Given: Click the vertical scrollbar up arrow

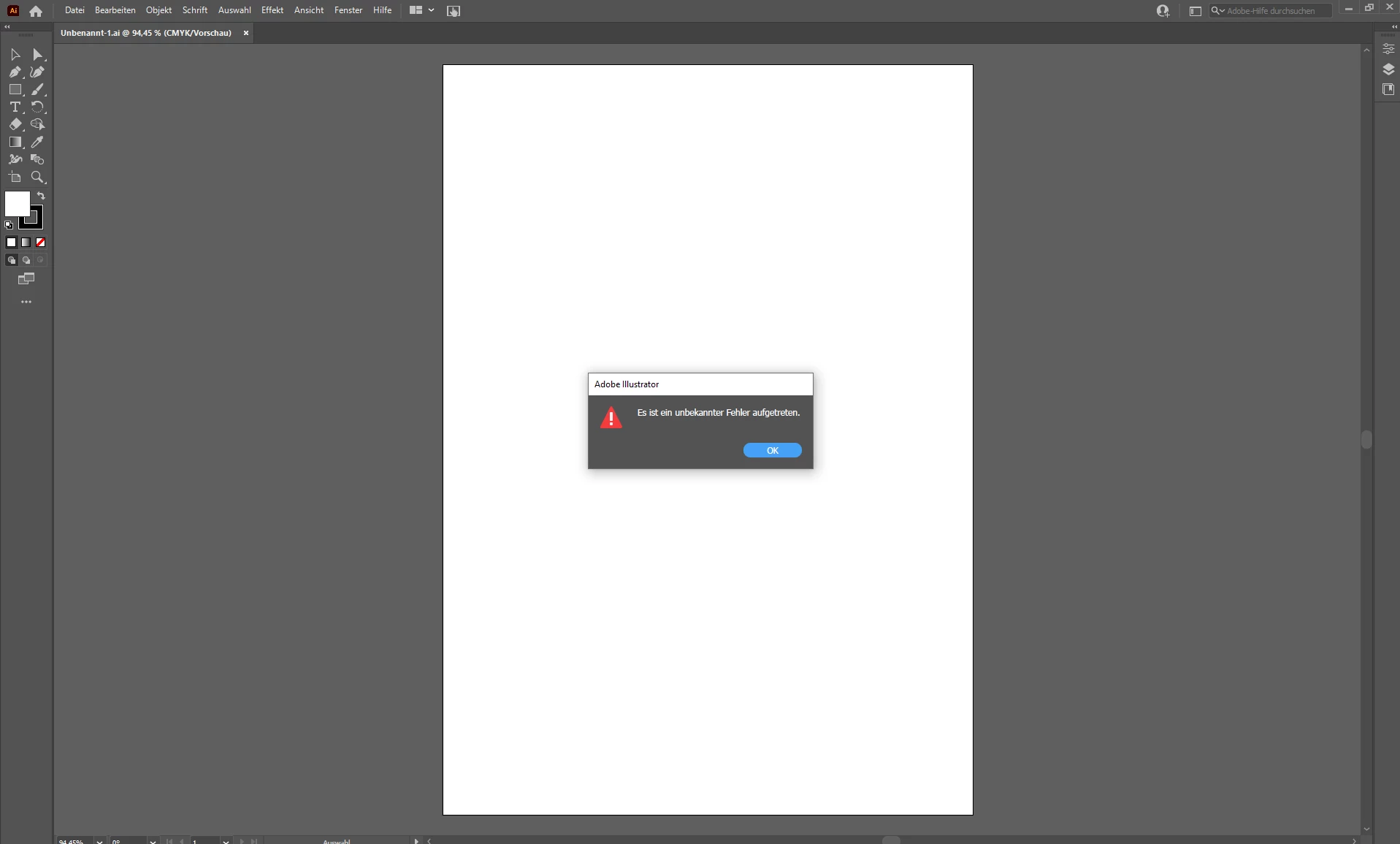Looking at the screenshot, I should (1366, 50).
